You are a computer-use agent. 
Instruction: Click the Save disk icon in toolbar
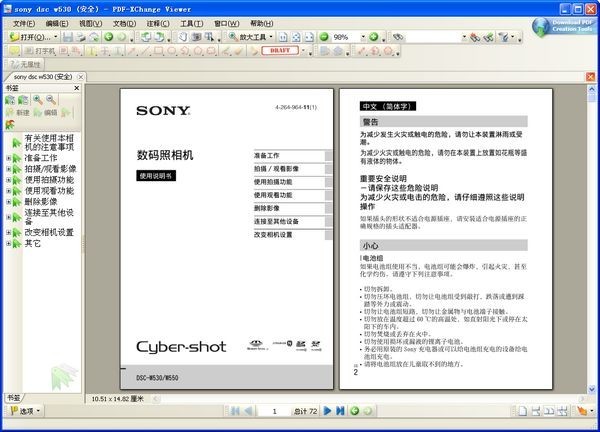click(x=68, y=37)
